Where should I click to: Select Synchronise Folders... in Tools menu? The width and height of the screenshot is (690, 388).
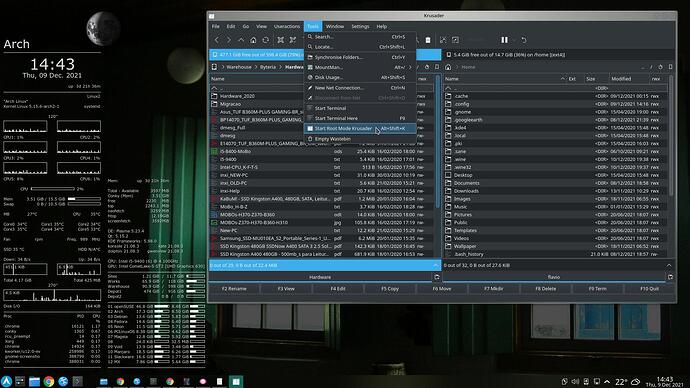[x=360, y=57]
